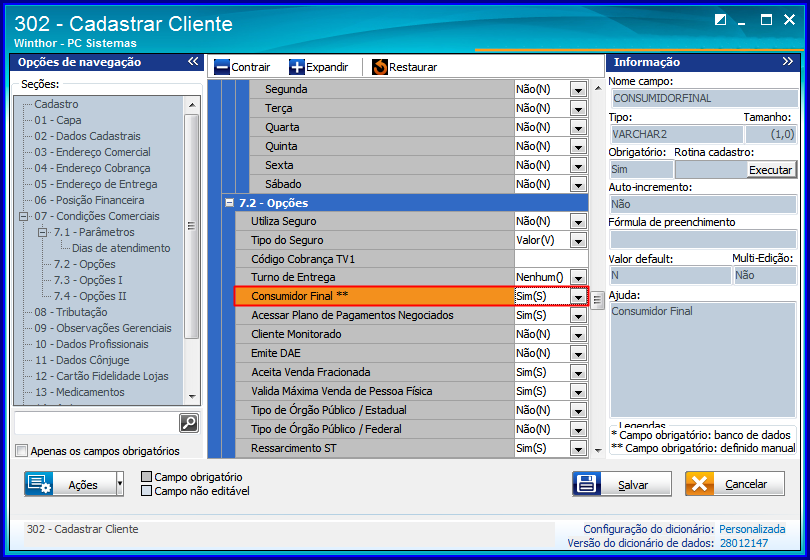Open the Ações dropdown arrow
Viewport: 810px width, 560px height.
coord(120,484)
